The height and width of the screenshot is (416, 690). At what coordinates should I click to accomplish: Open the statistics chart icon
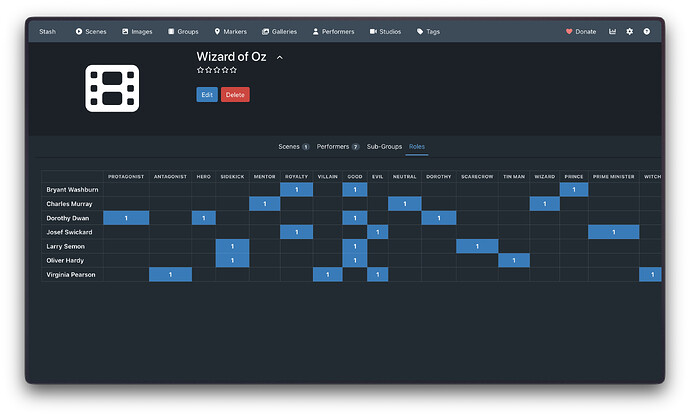(x=612, y=32)
